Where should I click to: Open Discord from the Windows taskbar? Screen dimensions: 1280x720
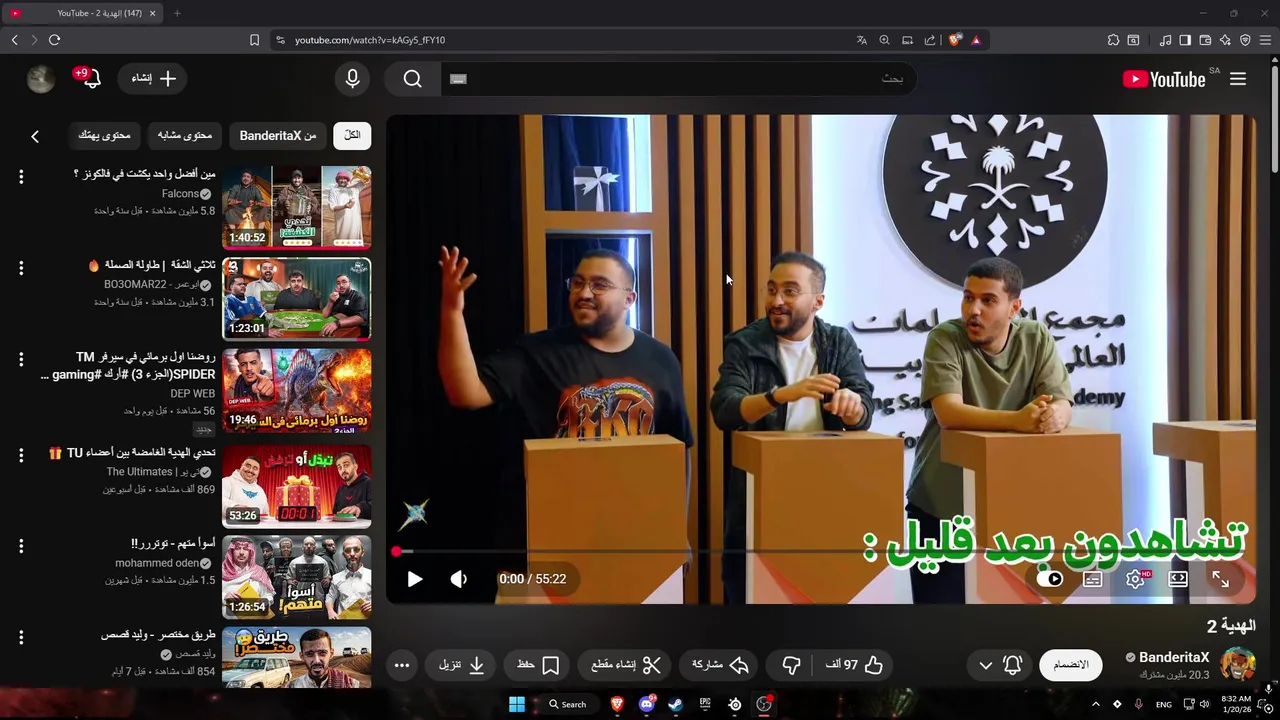647,704
